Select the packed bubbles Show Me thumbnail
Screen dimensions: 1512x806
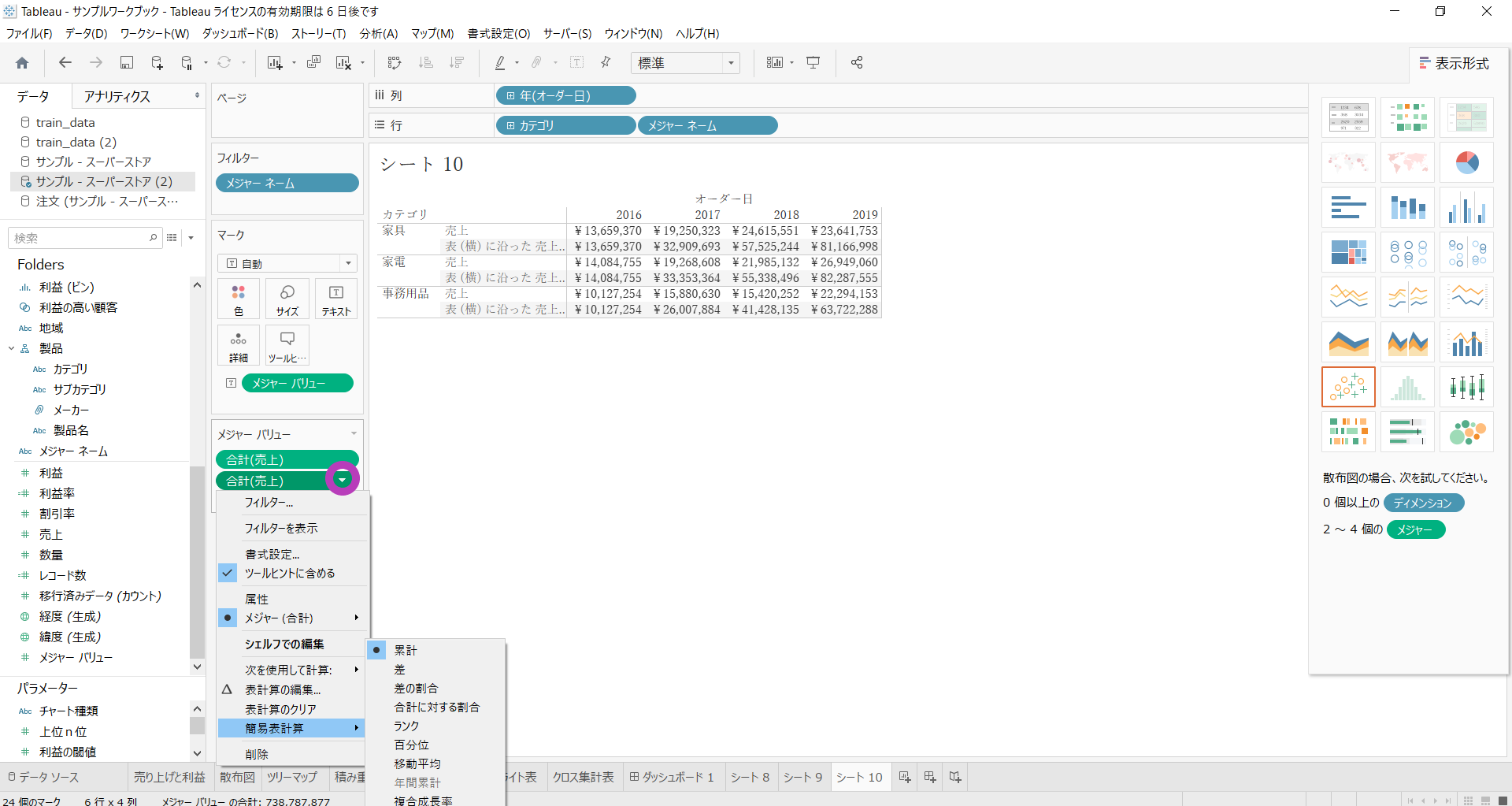point(1466,432)
